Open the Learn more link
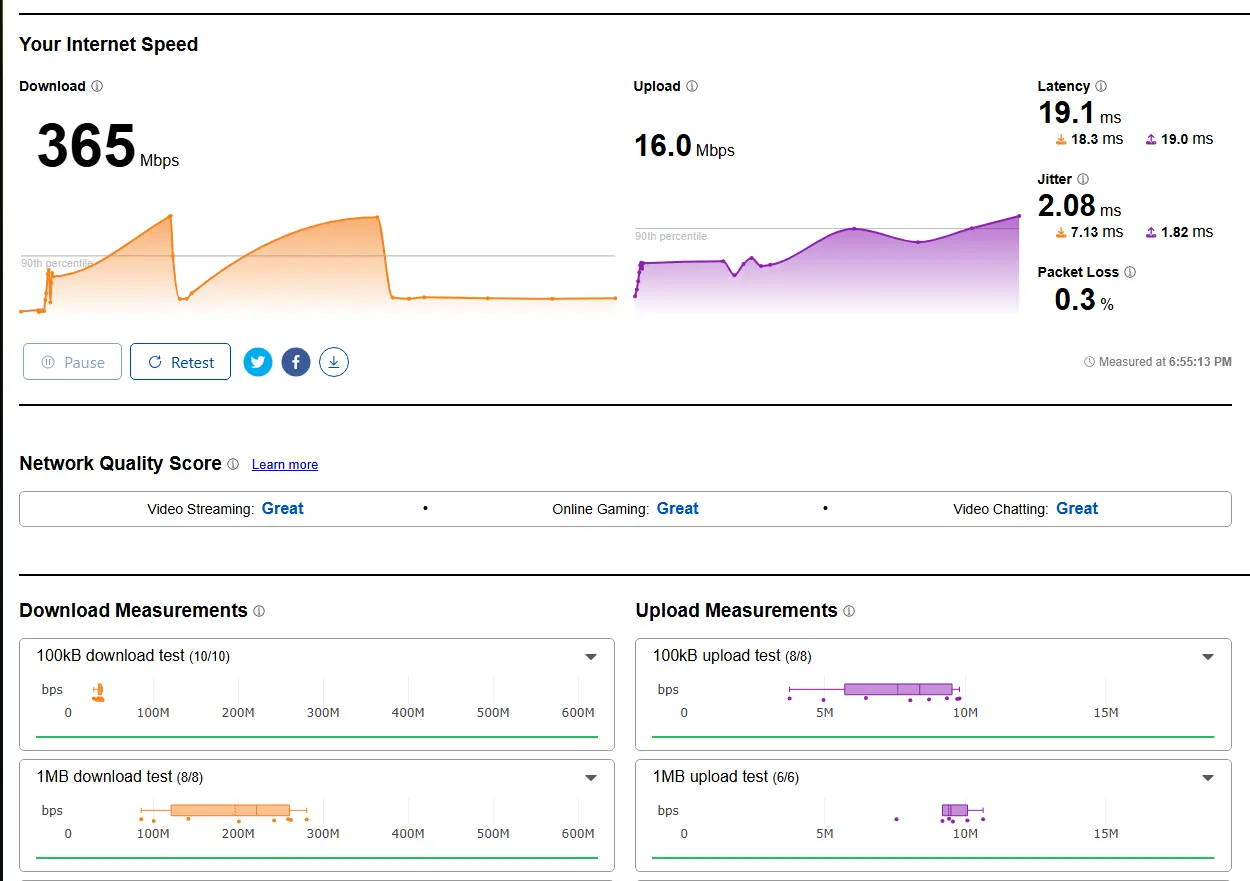 click(285, 465)
